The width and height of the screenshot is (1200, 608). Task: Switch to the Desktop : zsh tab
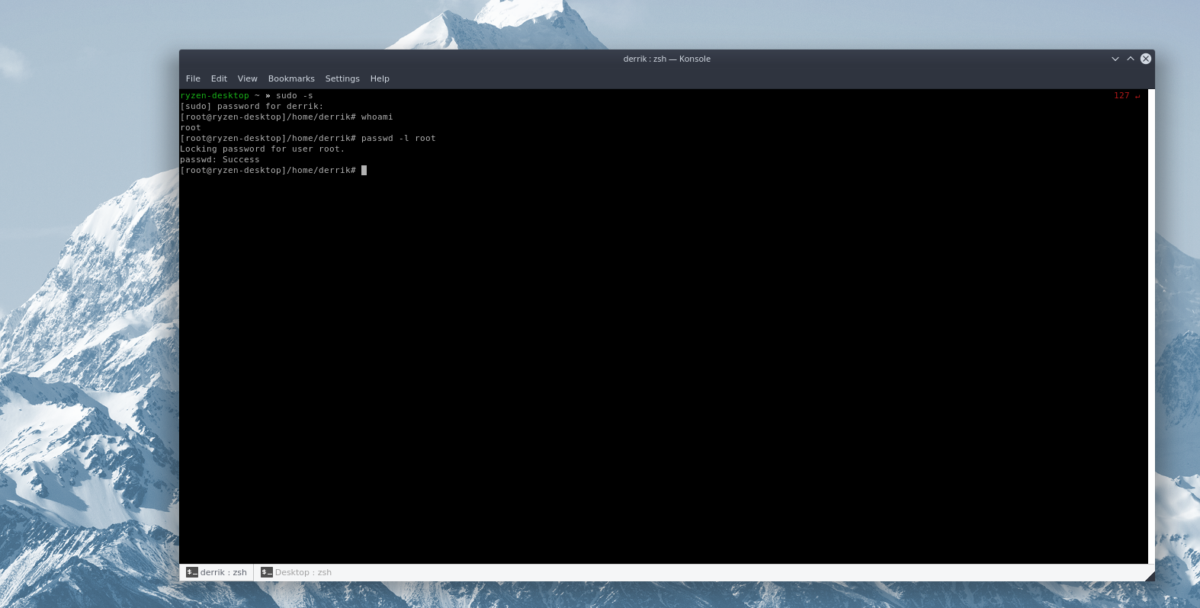click(x=295, y=572)
